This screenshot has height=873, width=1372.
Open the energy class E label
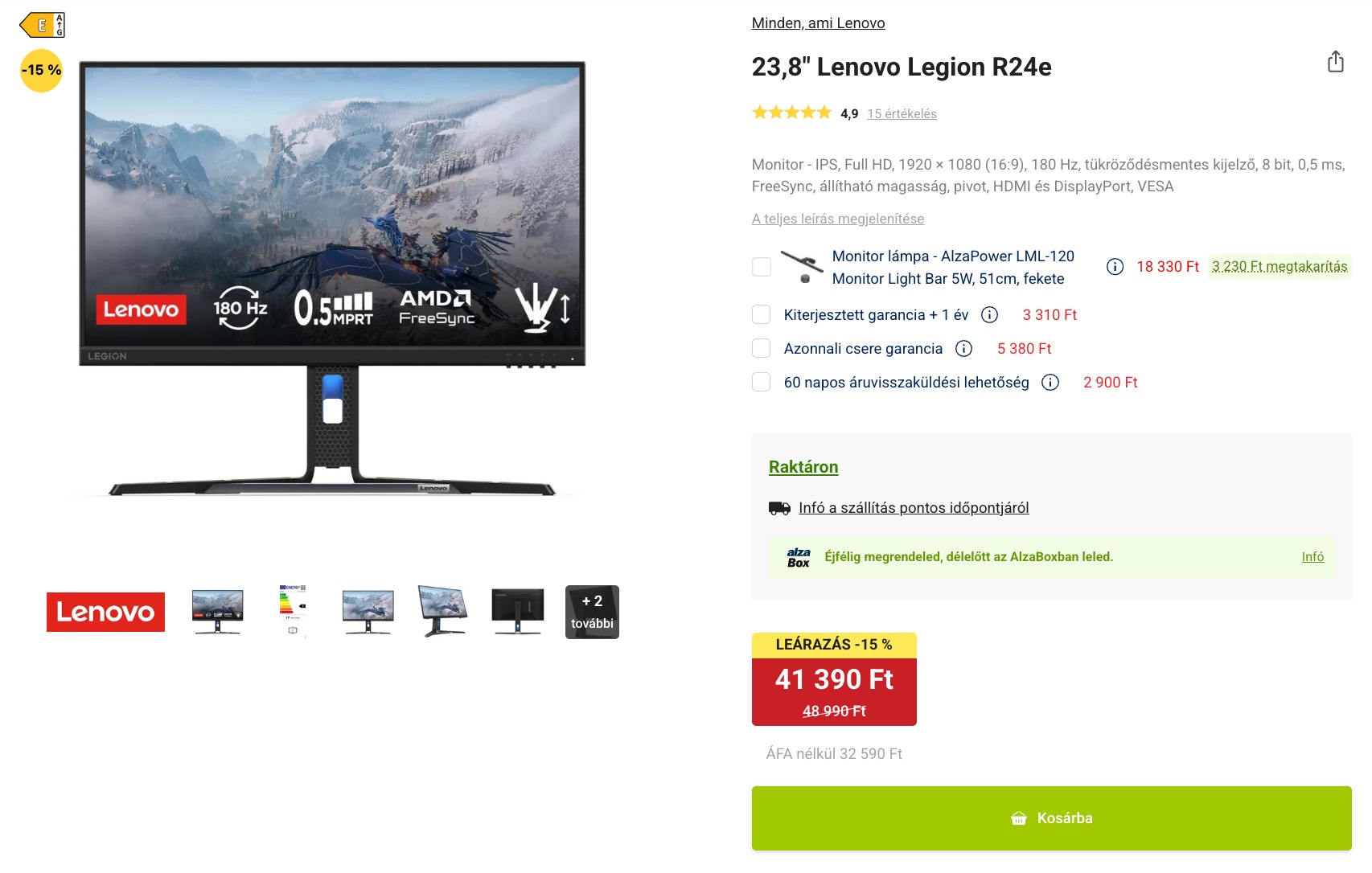(x=43, y=25)
